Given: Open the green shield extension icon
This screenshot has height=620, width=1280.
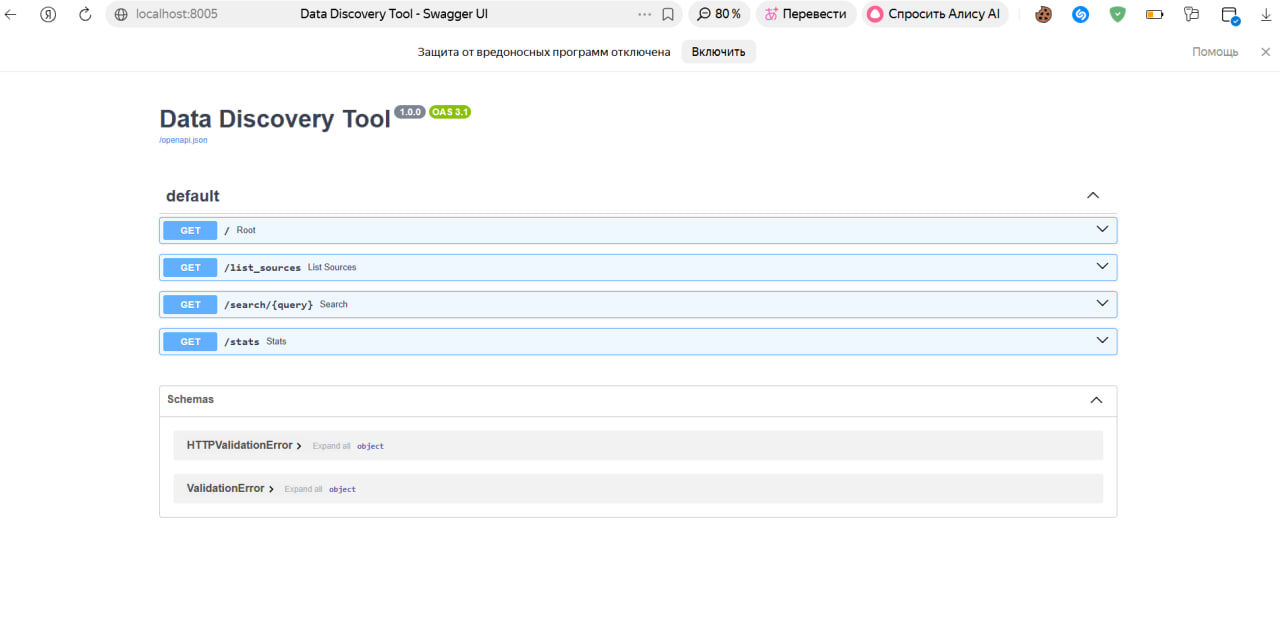Looking at the screenshot, I should coord(1117,15).
